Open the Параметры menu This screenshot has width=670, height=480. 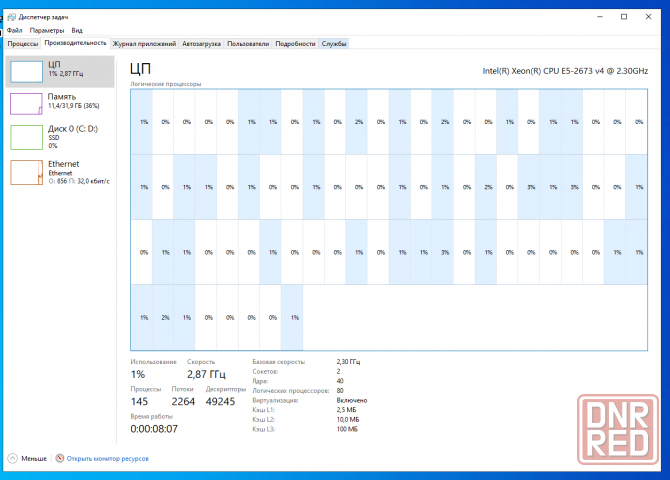(x=47, y=30)
